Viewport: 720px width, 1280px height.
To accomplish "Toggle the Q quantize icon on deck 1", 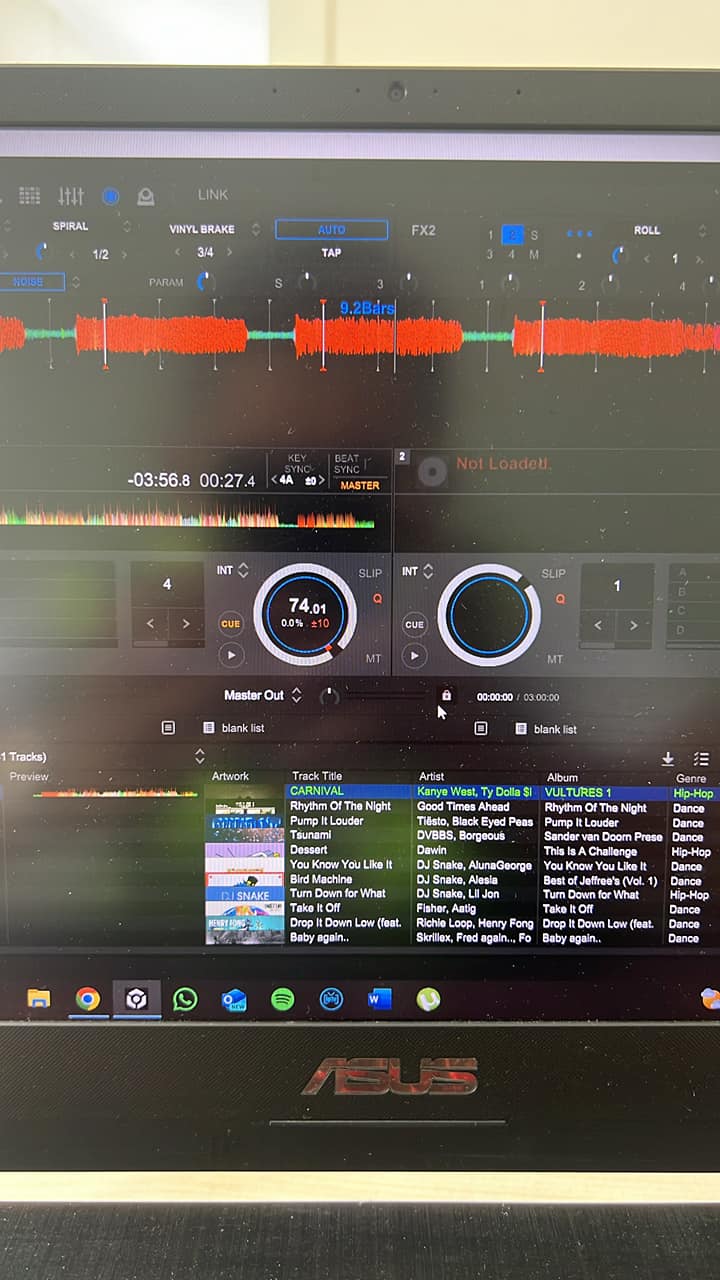I will tap(377, 599).
